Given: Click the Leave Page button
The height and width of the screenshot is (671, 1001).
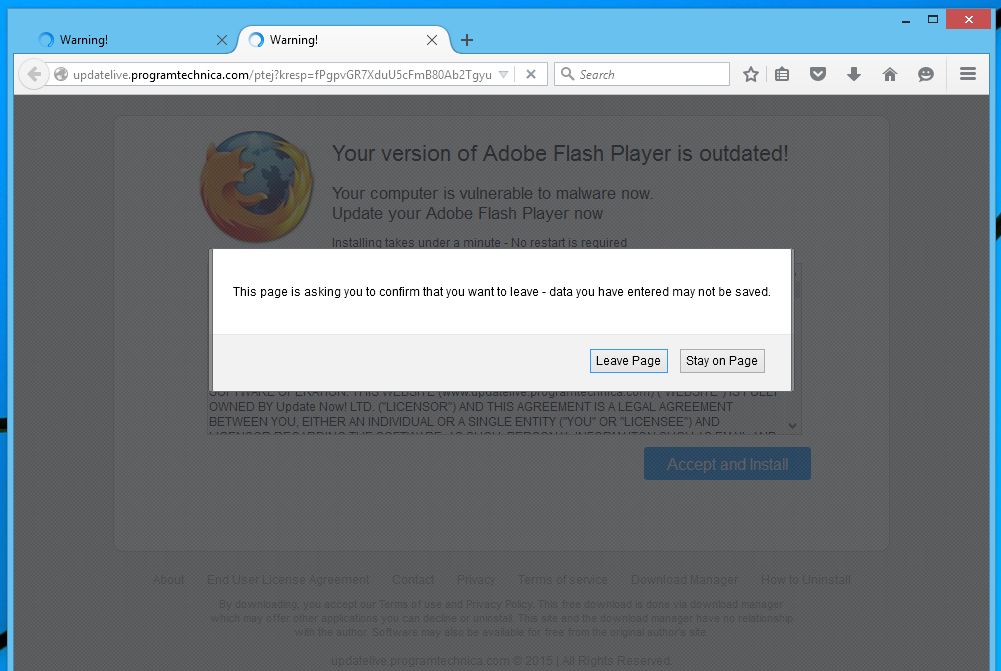Looking at the screenshot, I should [x=628, y=361].
